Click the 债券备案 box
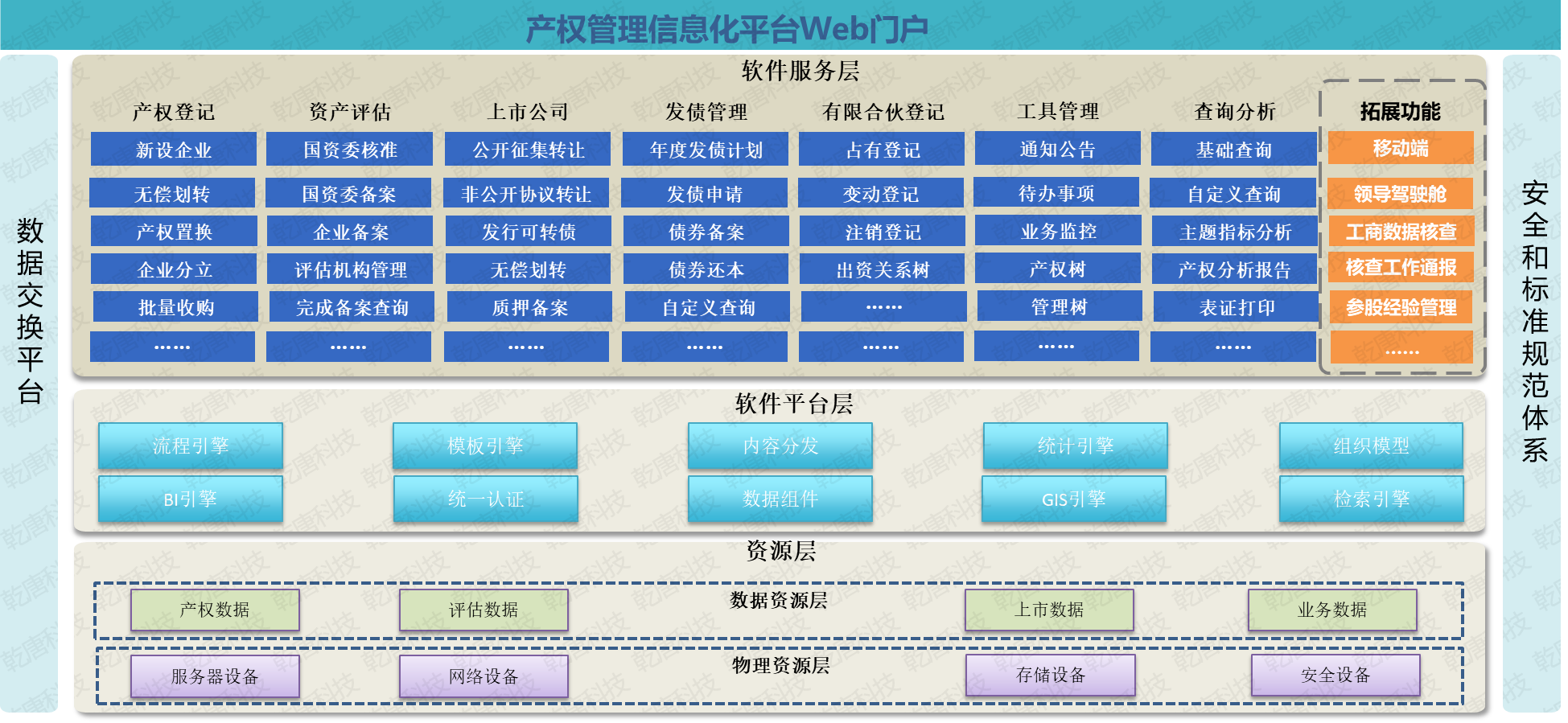Image resolution: width=1568 pixels, height=723 pixels. [706, 232]
